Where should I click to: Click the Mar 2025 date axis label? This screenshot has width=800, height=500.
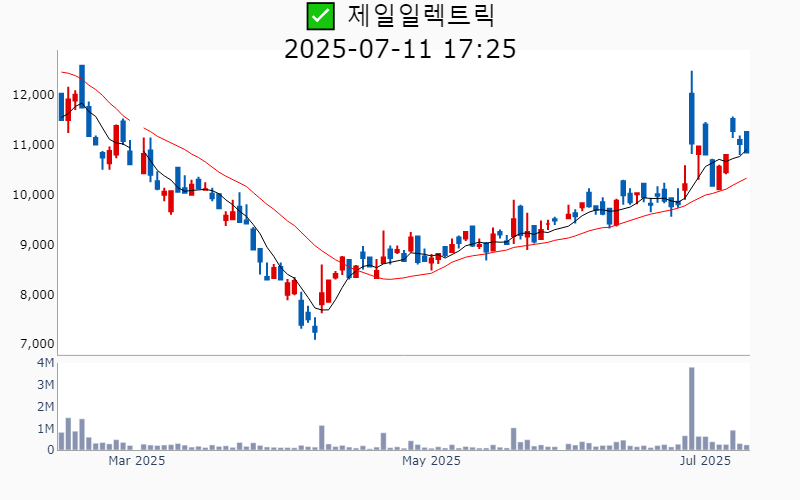click(136, 461)
